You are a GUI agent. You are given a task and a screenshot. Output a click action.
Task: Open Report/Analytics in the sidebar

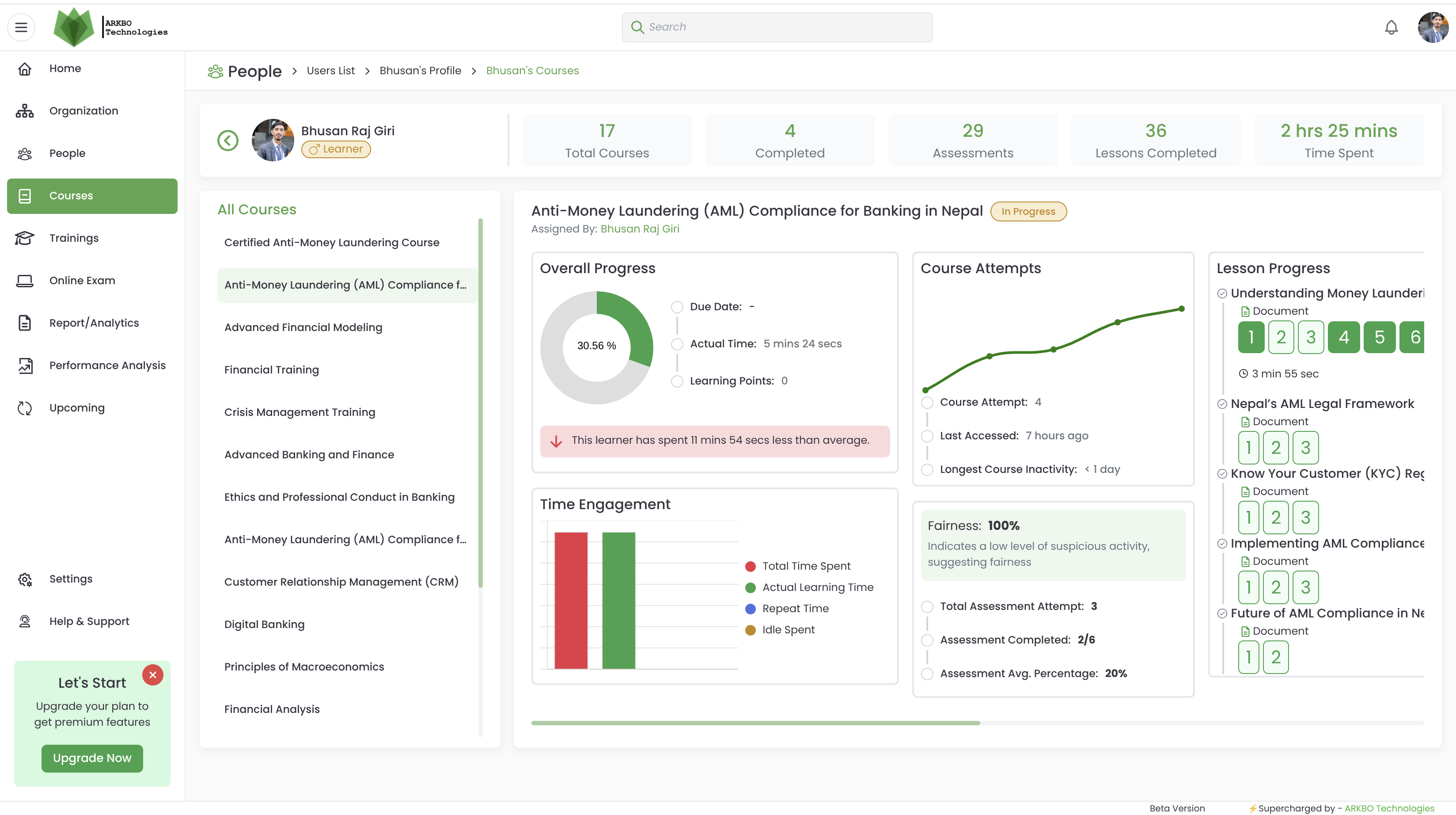[x=94, y=323]
